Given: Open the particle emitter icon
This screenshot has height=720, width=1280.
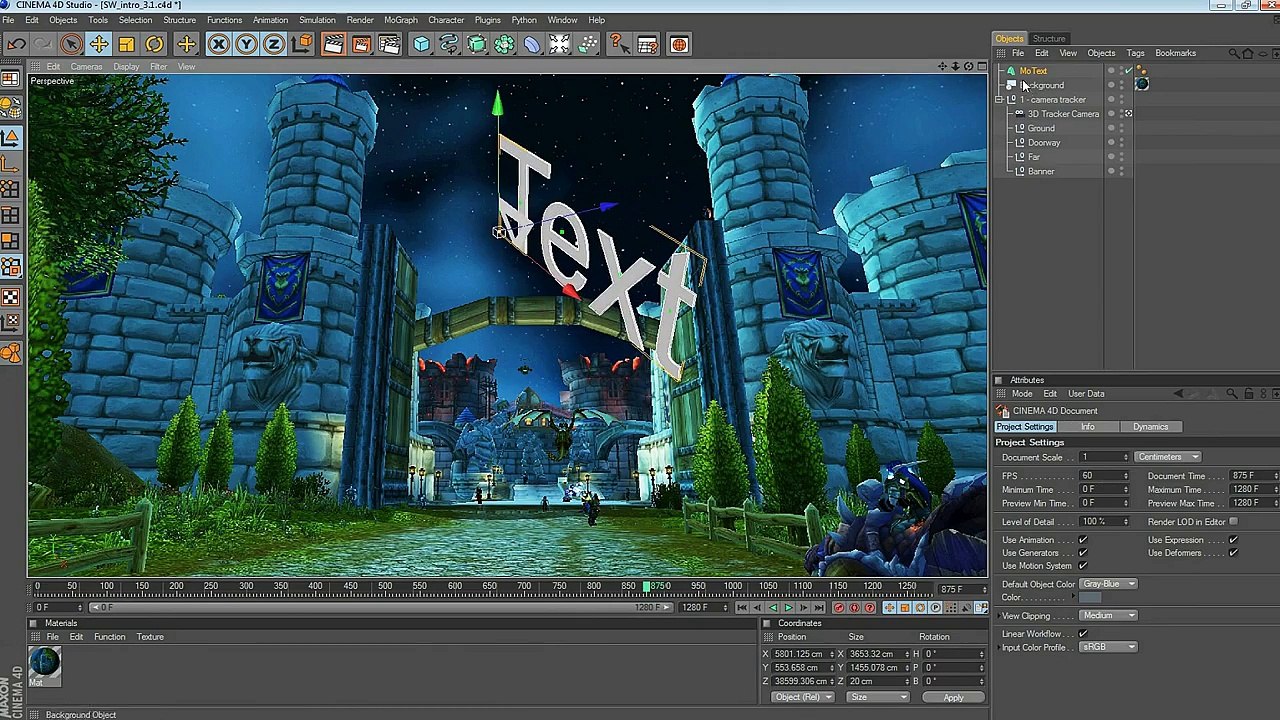Looking at the screenshot, I should point(588,44).
